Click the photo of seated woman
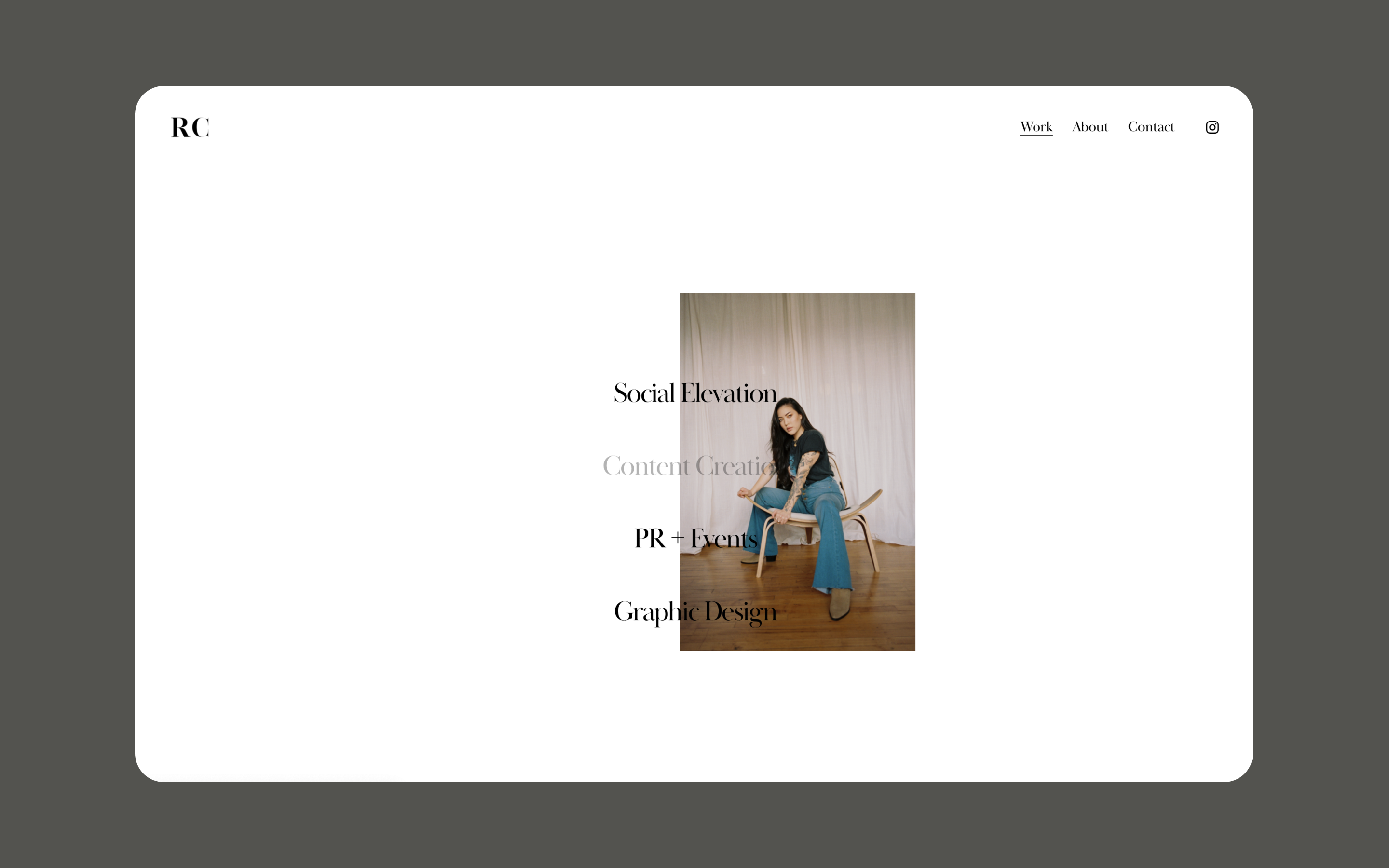The image size is (1389, 868). [x=797, y=471]
